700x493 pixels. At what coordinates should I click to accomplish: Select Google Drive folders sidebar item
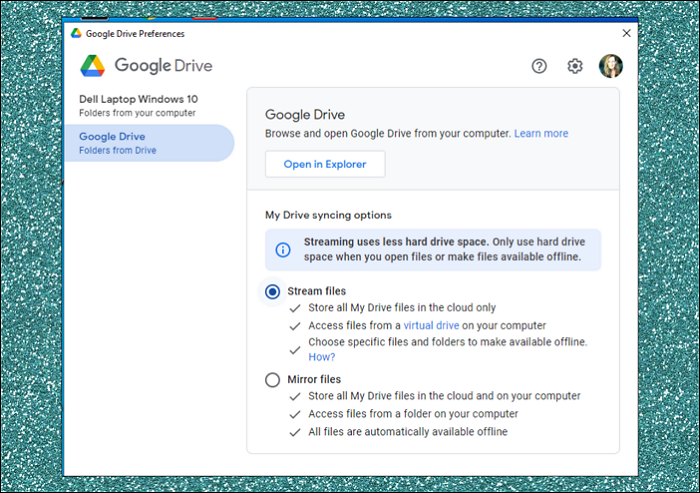[149, 143]
